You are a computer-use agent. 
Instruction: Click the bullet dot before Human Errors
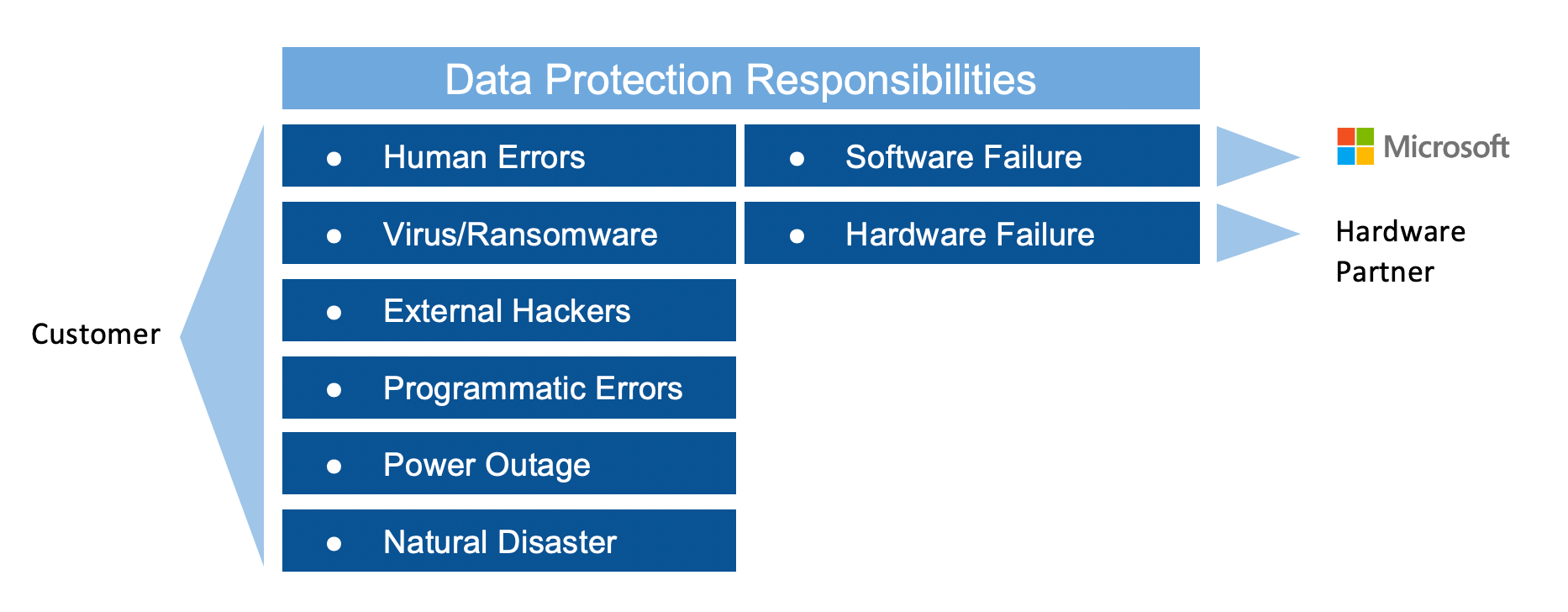click(334, 158)
